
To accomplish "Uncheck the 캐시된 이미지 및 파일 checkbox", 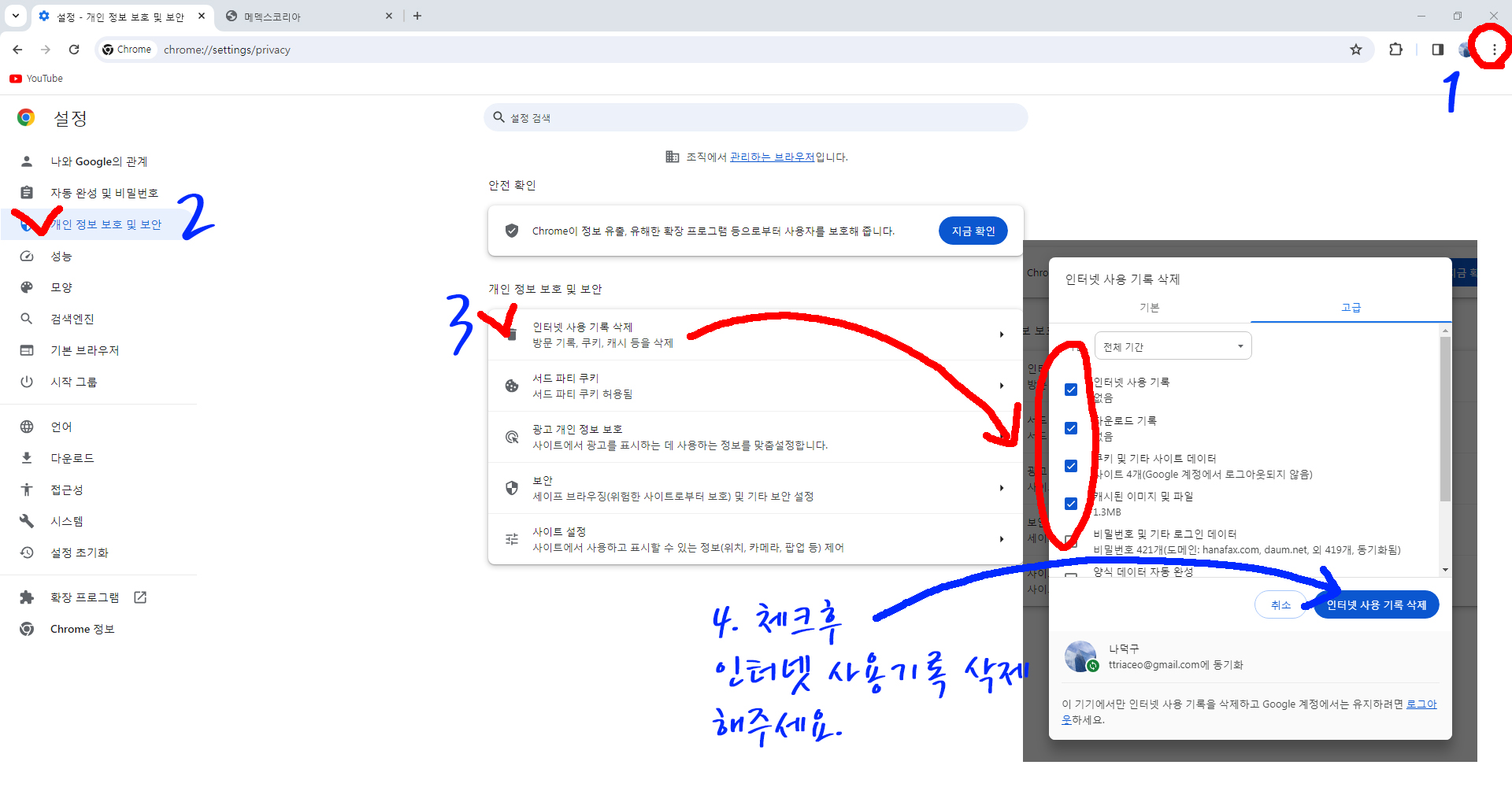I will point(1071,504).
